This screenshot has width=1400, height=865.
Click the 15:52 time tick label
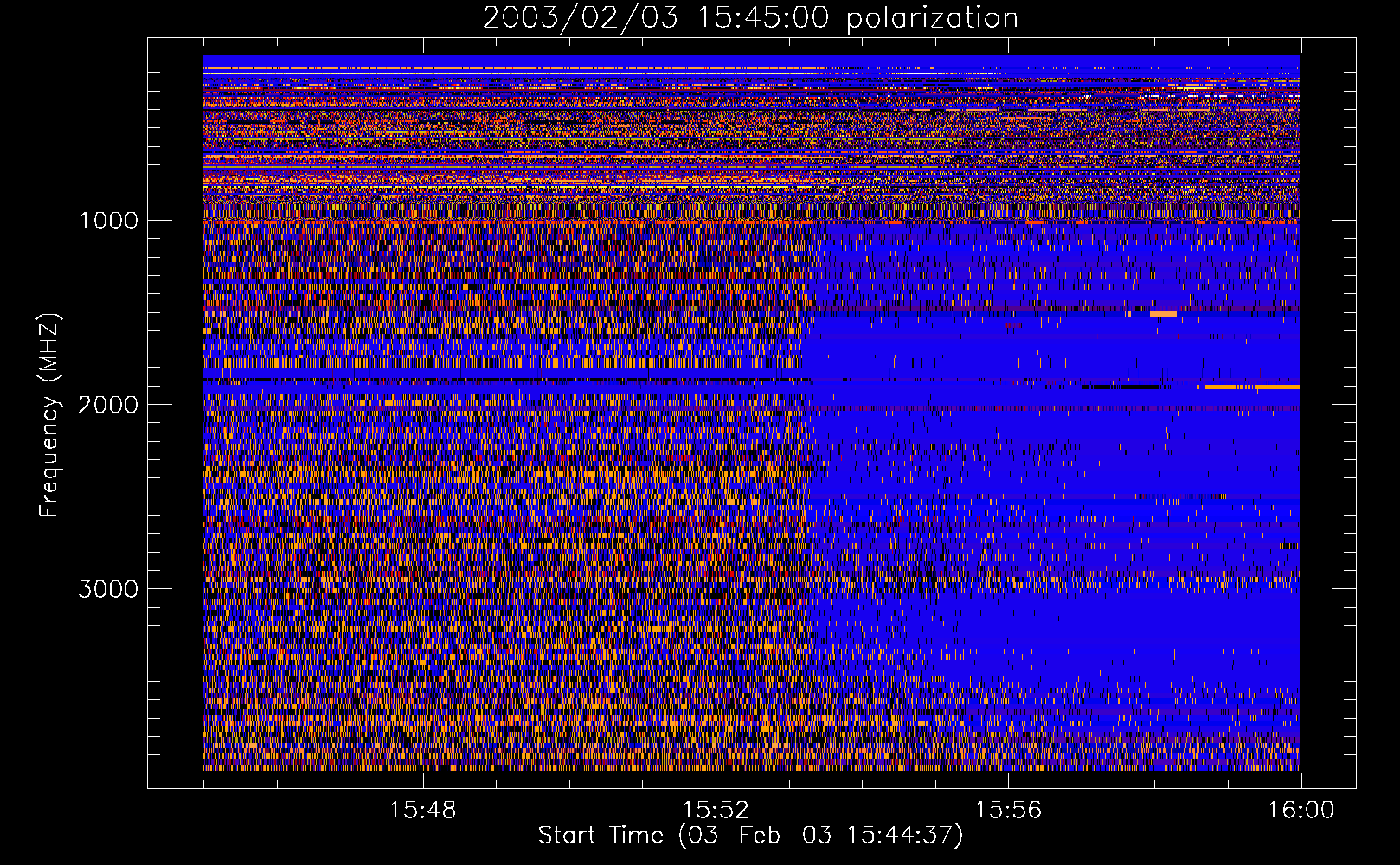[x=716, y=811]
